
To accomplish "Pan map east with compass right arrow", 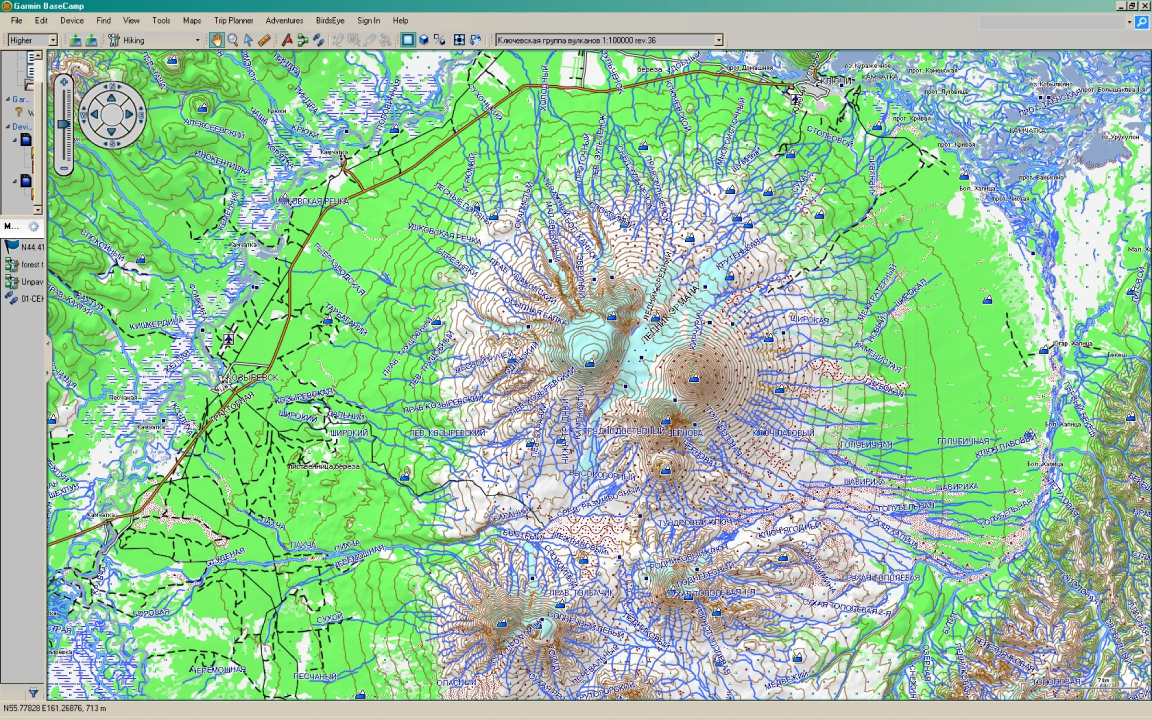I will [130, 114].
